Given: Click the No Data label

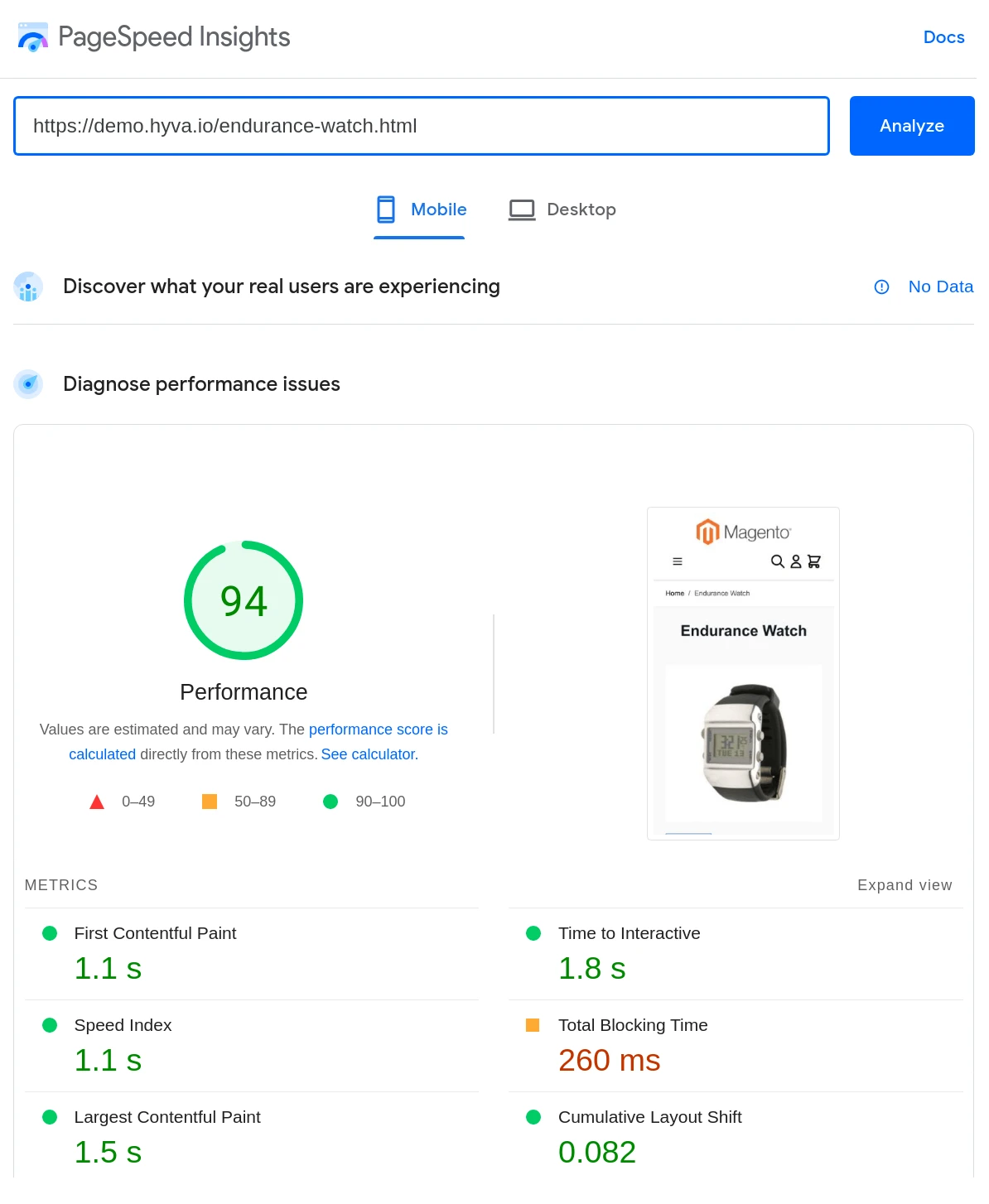Looking at the screenshot, I should (x=940, y=287).
